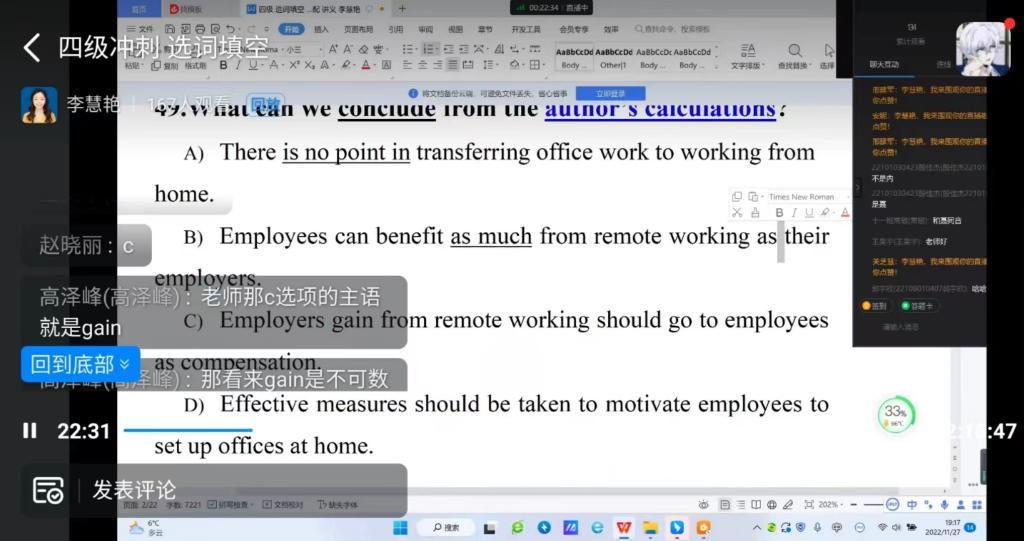Image resolution: width=1024 pixels, height=541 pixels.
Task: Pause the video playback
Action: (30, 431)
